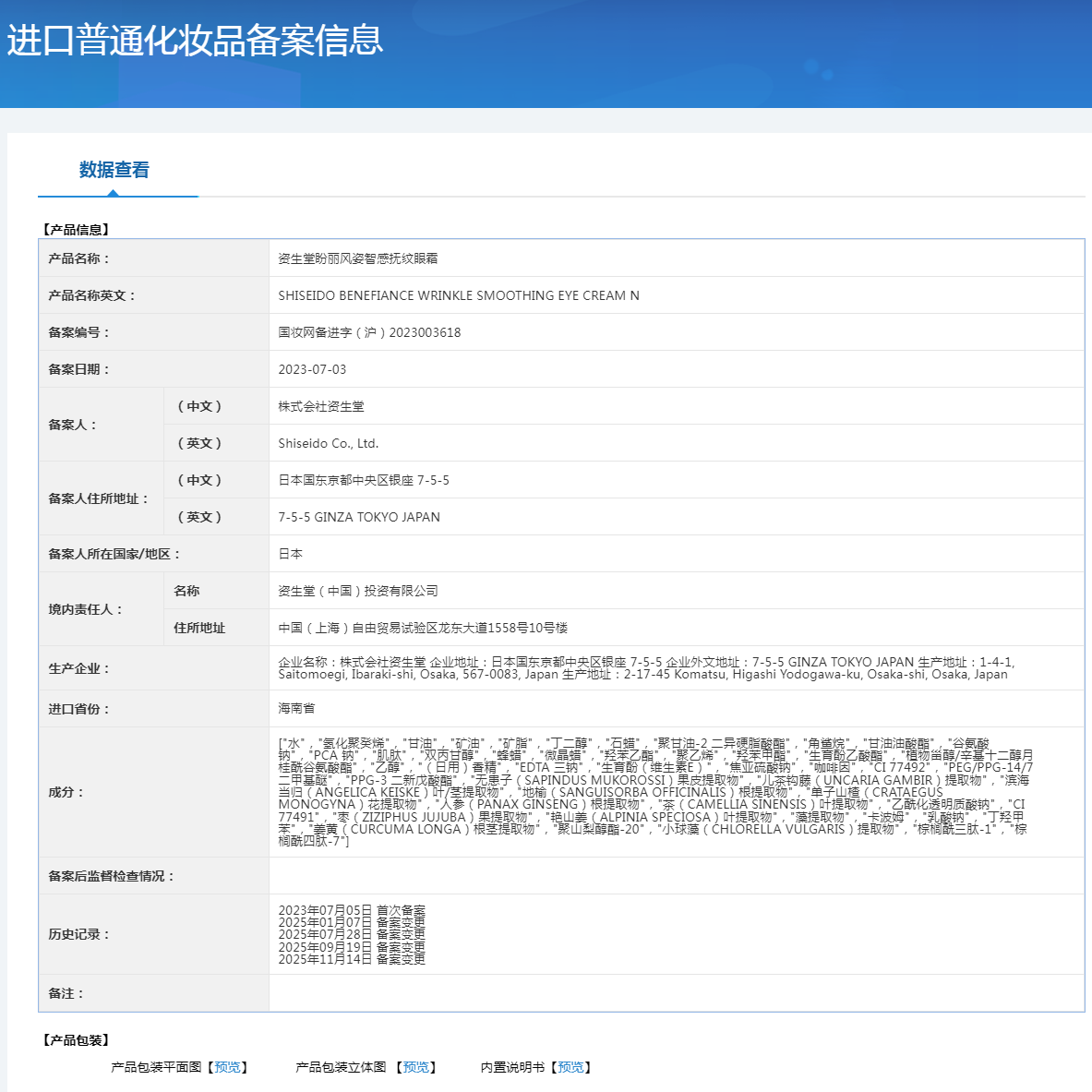Select address 日本国东京都中央区银座 7-5-5
1092x1092 pixels.
(x=364, y=480)
